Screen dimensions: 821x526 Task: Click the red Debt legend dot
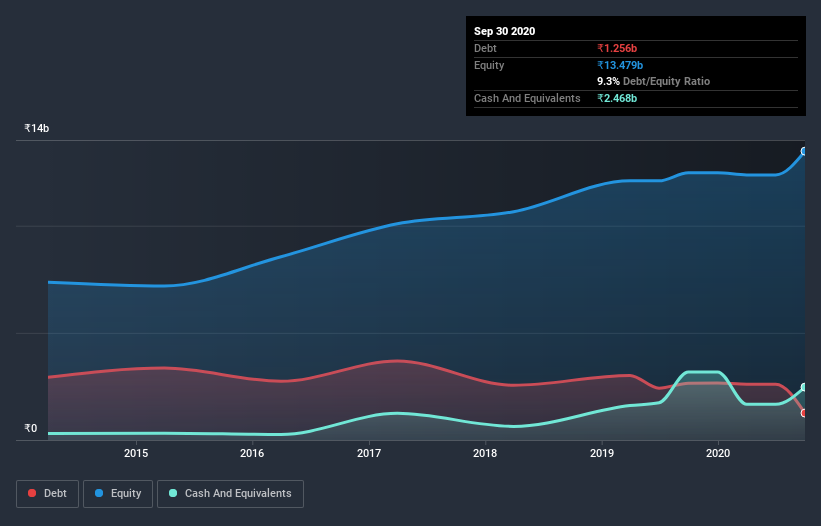[x=32, y=493]
